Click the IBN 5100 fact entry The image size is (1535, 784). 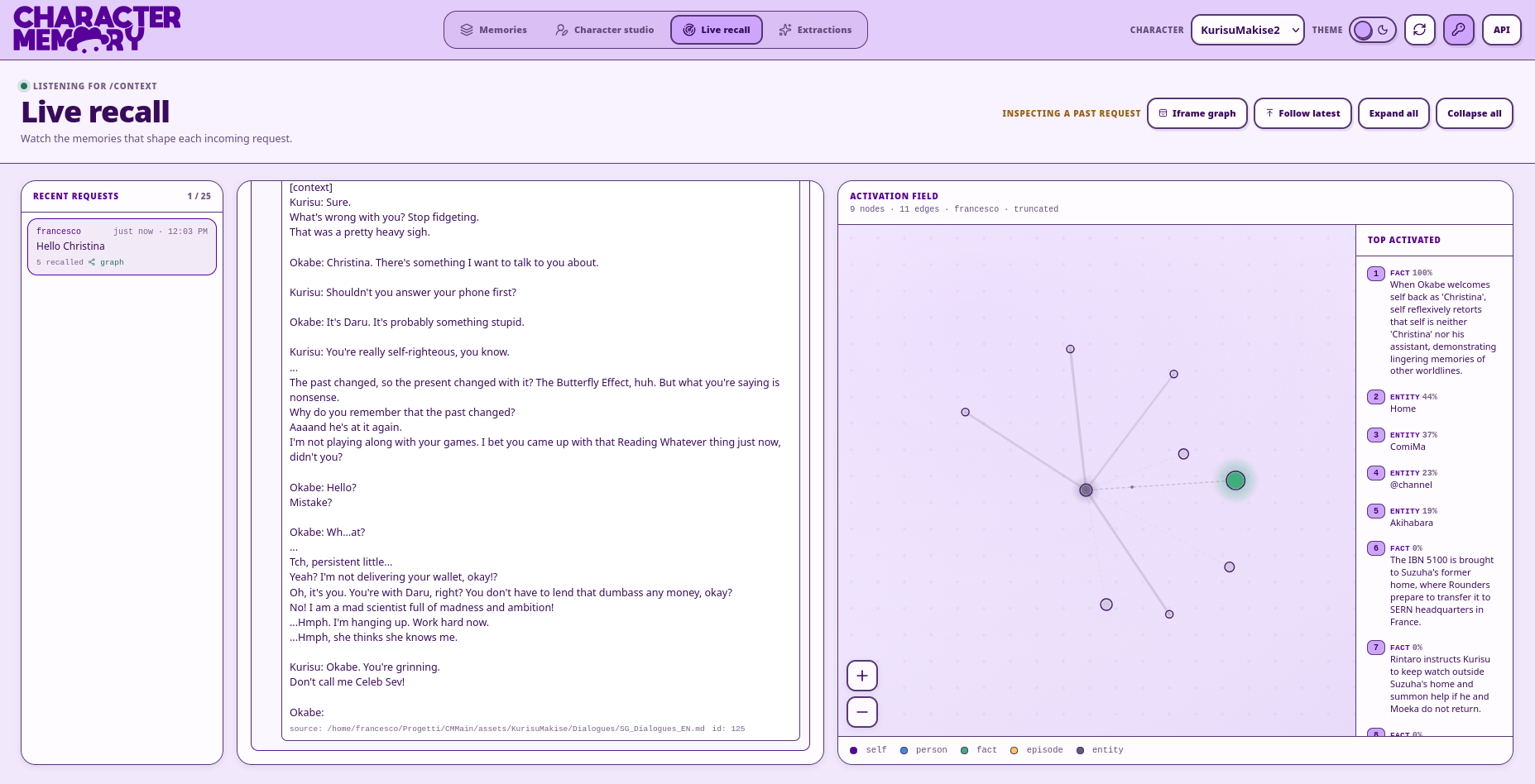click(x=1434, y=585)
